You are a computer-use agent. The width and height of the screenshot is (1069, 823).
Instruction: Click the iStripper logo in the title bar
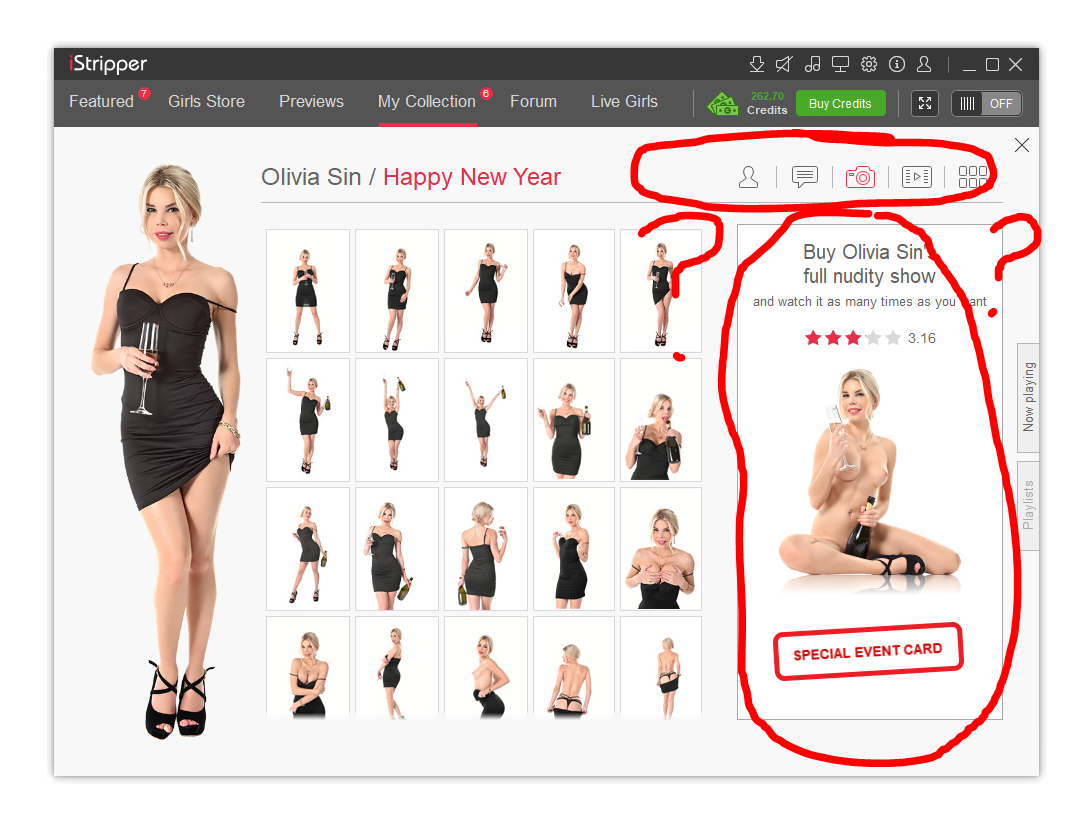pos(108,64)
